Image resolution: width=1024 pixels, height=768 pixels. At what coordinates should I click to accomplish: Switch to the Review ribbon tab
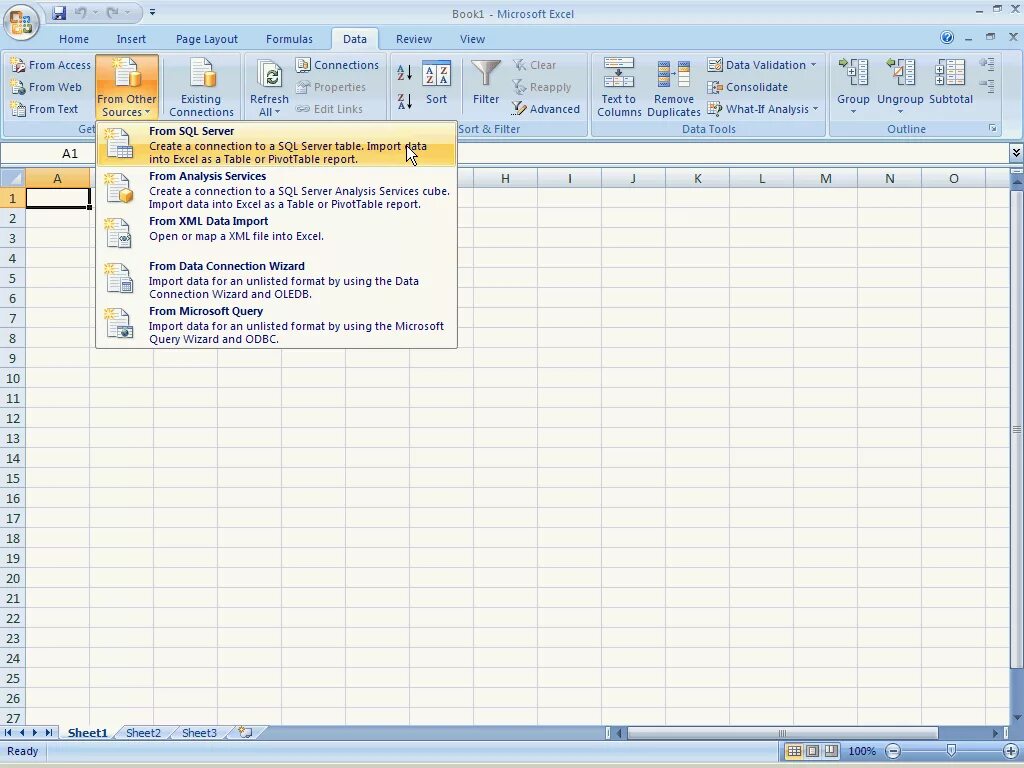pyautogui.click(x=414, y=39)
